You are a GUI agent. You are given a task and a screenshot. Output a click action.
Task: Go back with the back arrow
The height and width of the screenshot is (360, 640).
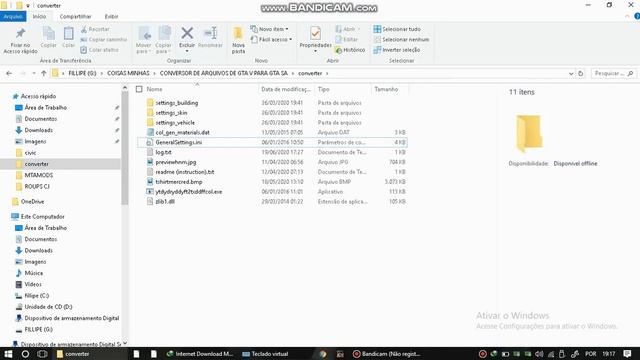pos(9,73)
